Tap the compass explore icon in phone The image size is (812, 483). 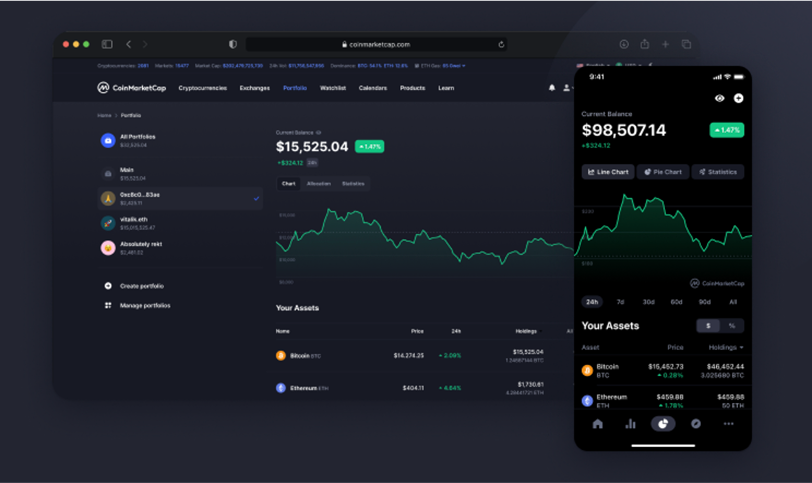(696, 424)
